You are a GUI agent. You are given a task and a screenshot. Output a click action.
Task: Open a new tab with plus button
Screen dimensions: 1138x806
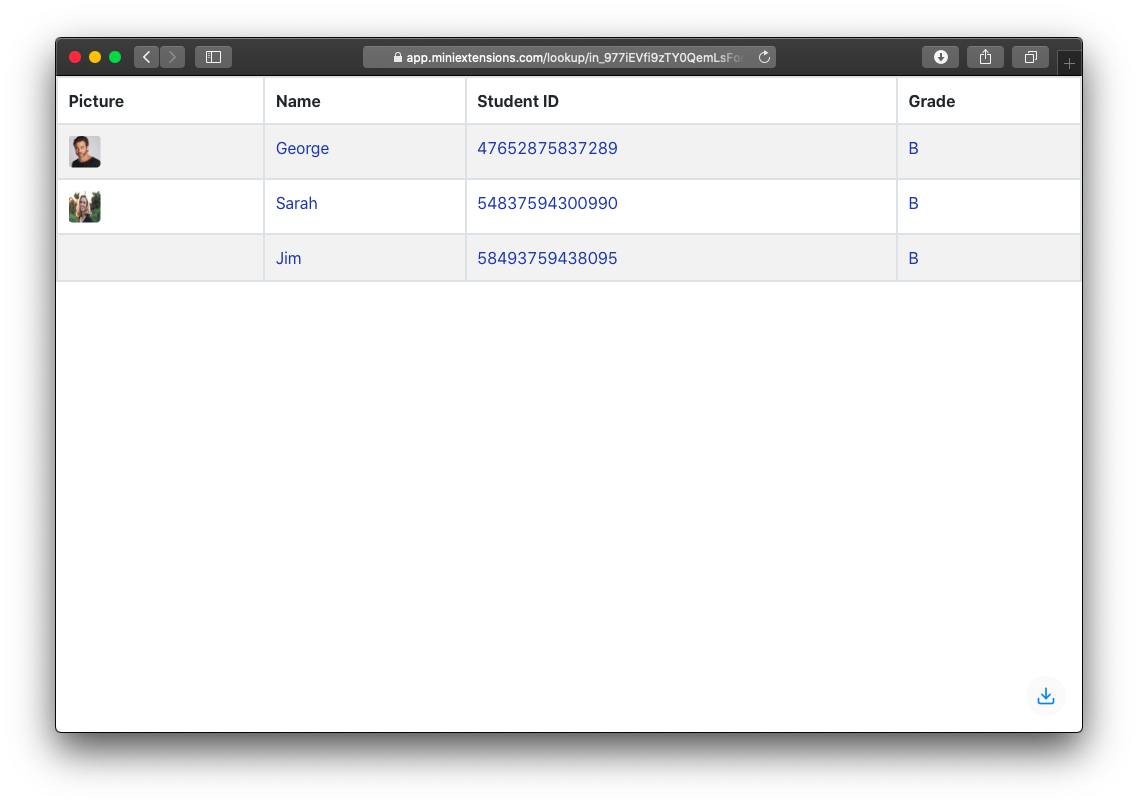tap(1069, 63)
